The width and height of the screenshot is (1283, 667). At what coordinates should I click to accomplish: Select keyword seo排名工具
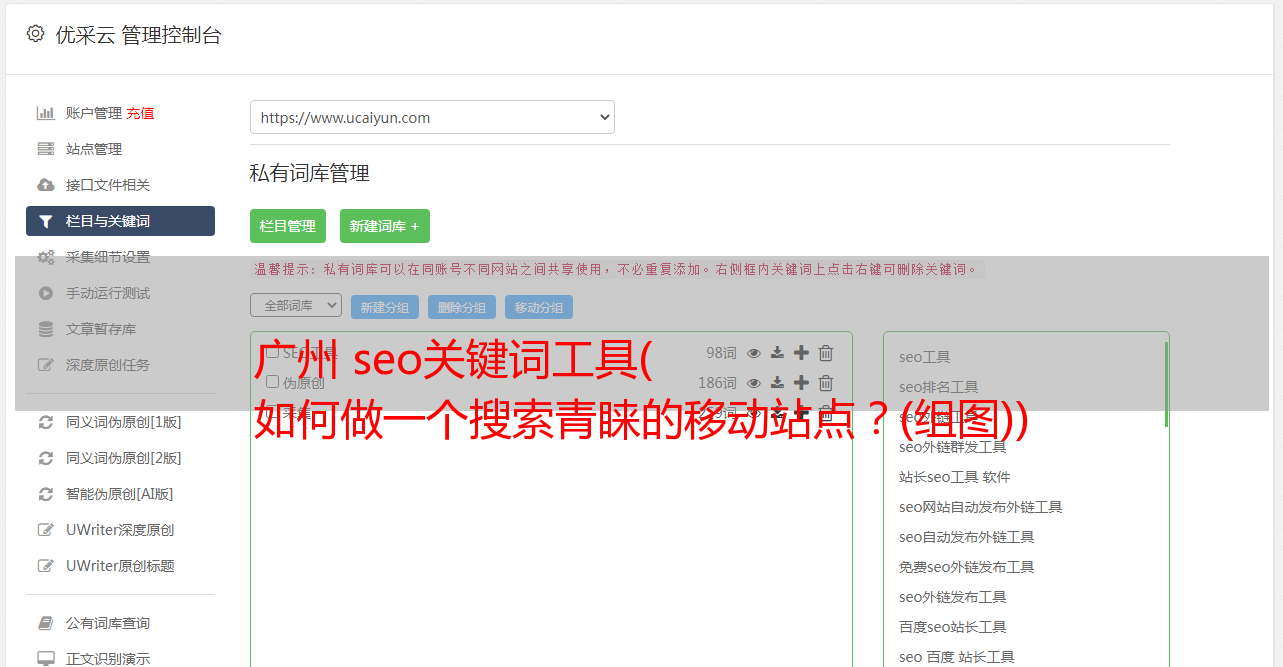click(x=939, y=387)
